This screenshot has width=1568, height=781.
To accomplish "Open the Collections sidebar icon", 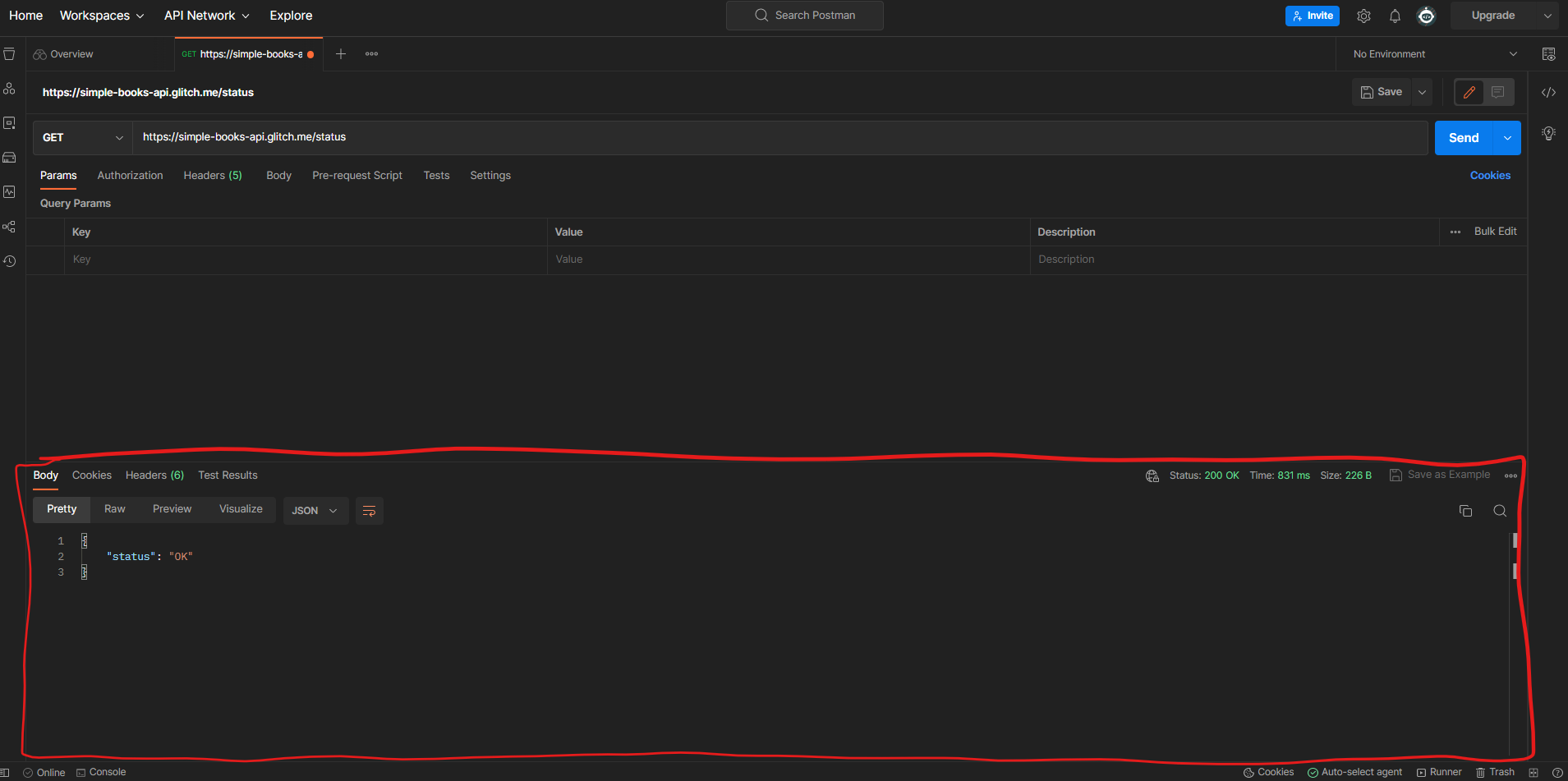I will (9, 54).
